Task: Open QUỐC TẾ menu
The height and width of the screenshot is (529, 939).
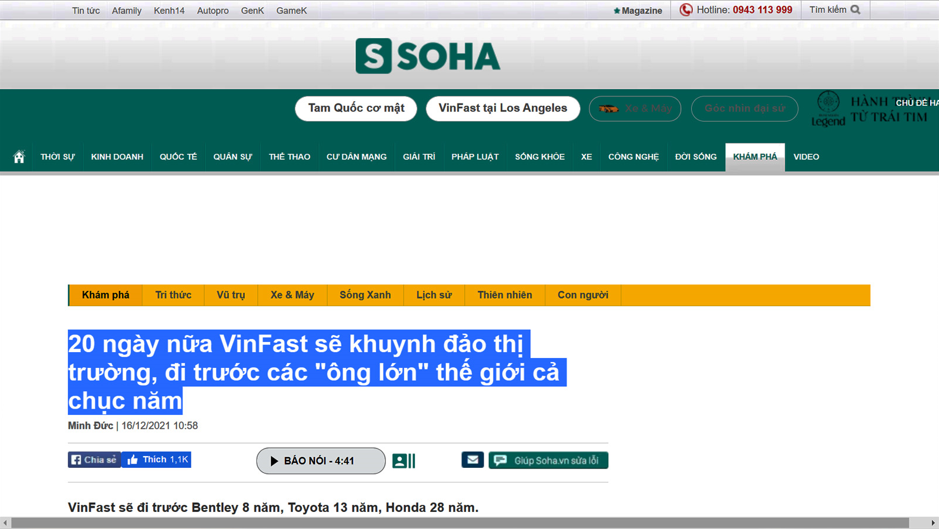Action: coord(178,157)
